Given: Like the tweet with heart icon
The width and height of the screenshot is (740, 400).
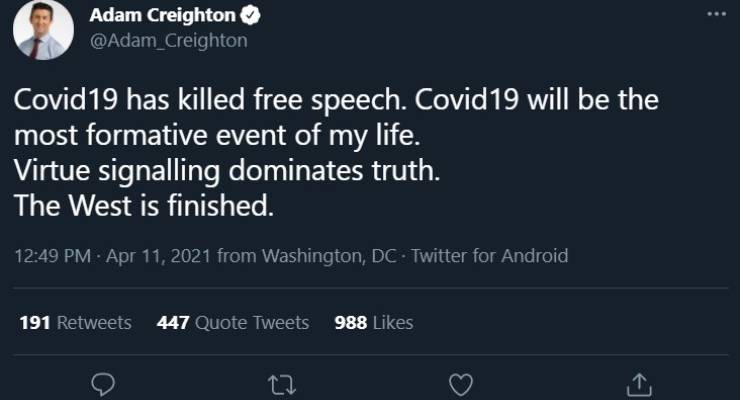Looking at the screenshot, I should (x=460, y=383).
